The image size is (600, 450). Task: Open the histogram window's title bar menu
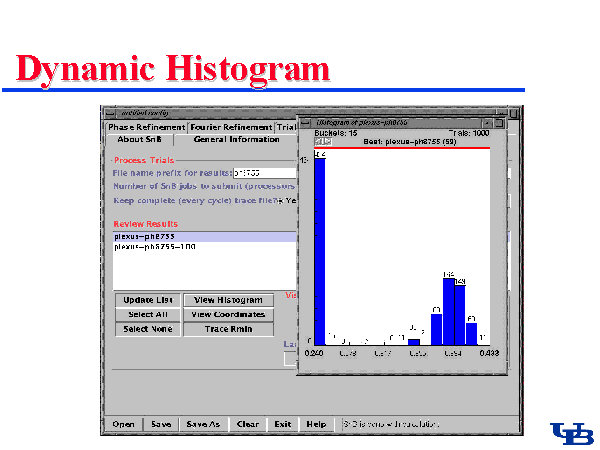click(x=307, y=122)
